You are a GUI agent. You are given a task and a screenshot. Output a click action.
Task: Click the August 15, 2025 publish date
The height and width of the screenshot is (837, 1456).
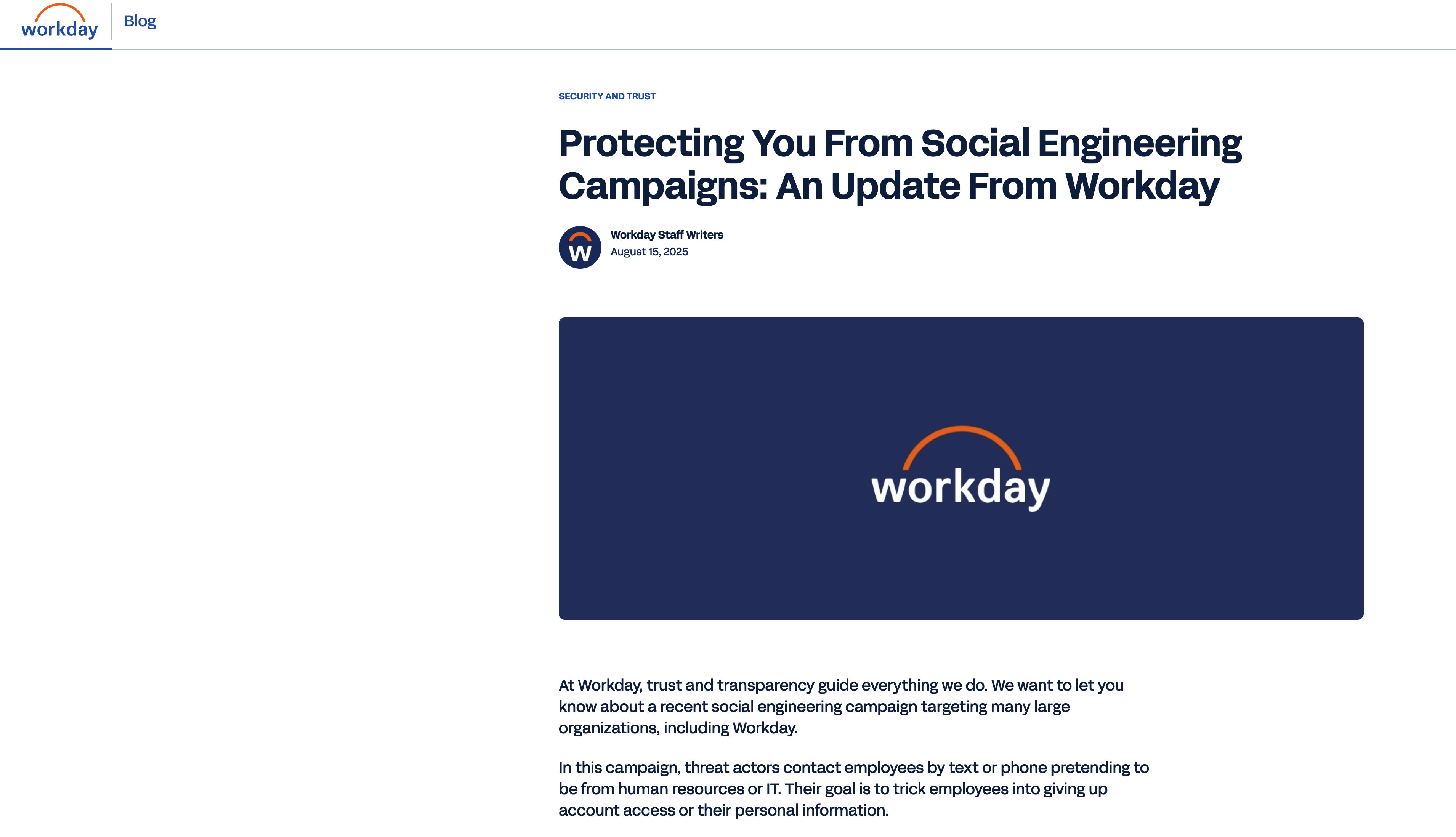point(649,252)
